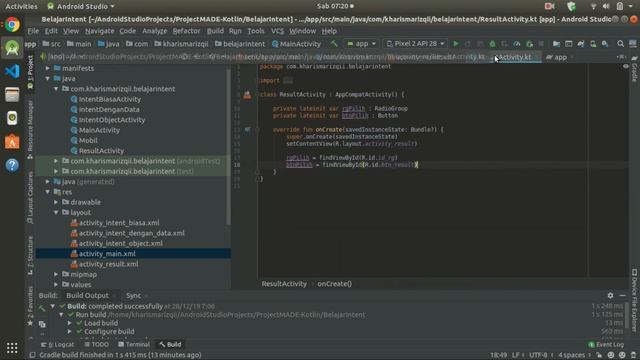Expand the manifests folder
The height and width of the screenshot is (360, 640).
coord(48,68)
